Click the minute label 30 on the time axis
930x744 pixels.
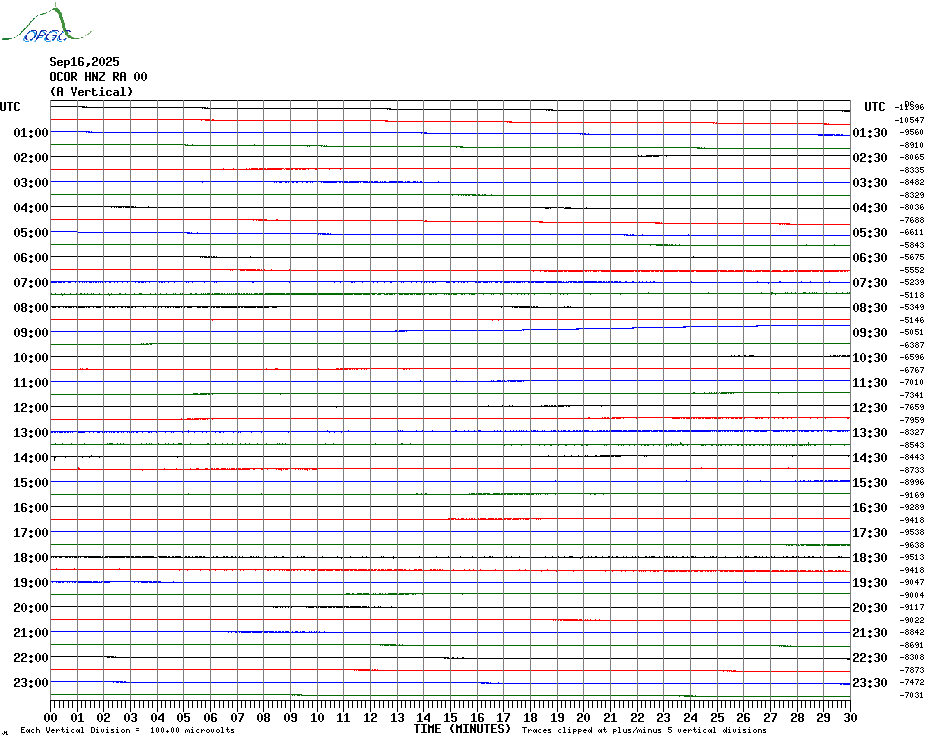(850, 717)
